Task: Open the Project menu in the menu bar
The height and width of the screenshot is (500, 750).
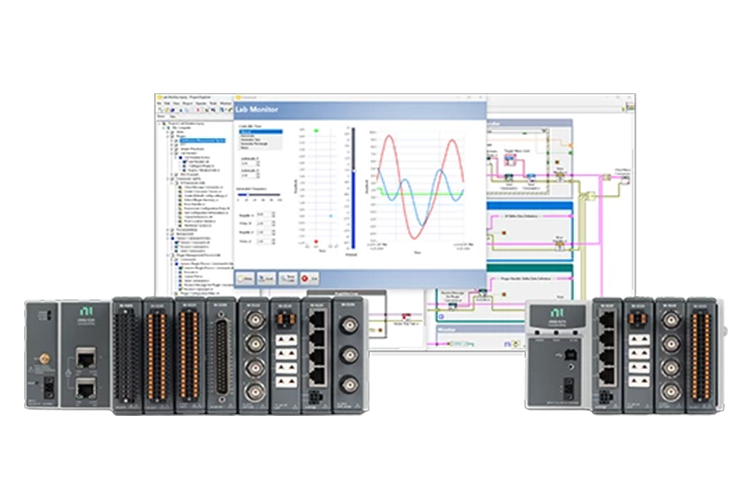Action: pyautogui.click(x=187, y=102)
